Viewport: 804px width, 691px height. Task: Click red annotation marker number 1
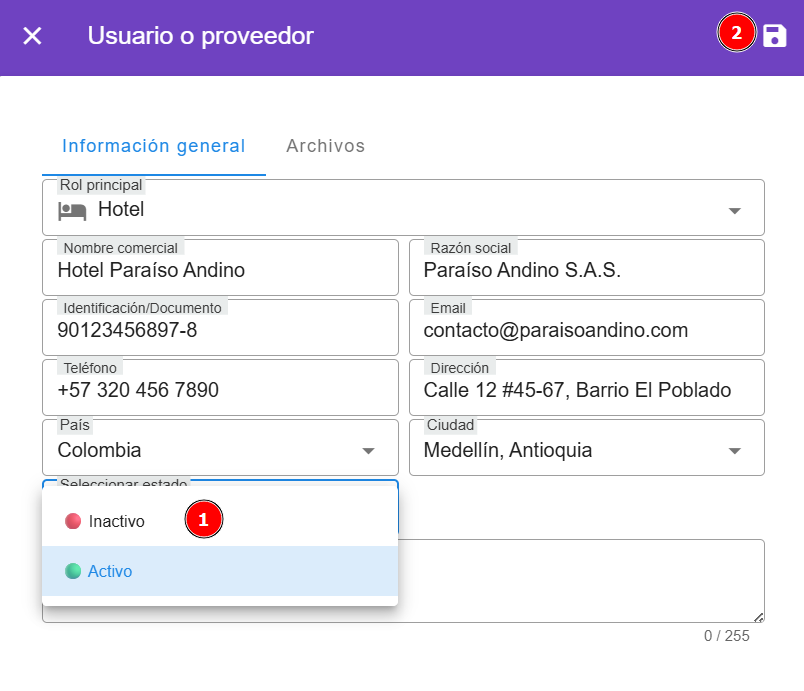pyautogui.click(x=204, y=520)
